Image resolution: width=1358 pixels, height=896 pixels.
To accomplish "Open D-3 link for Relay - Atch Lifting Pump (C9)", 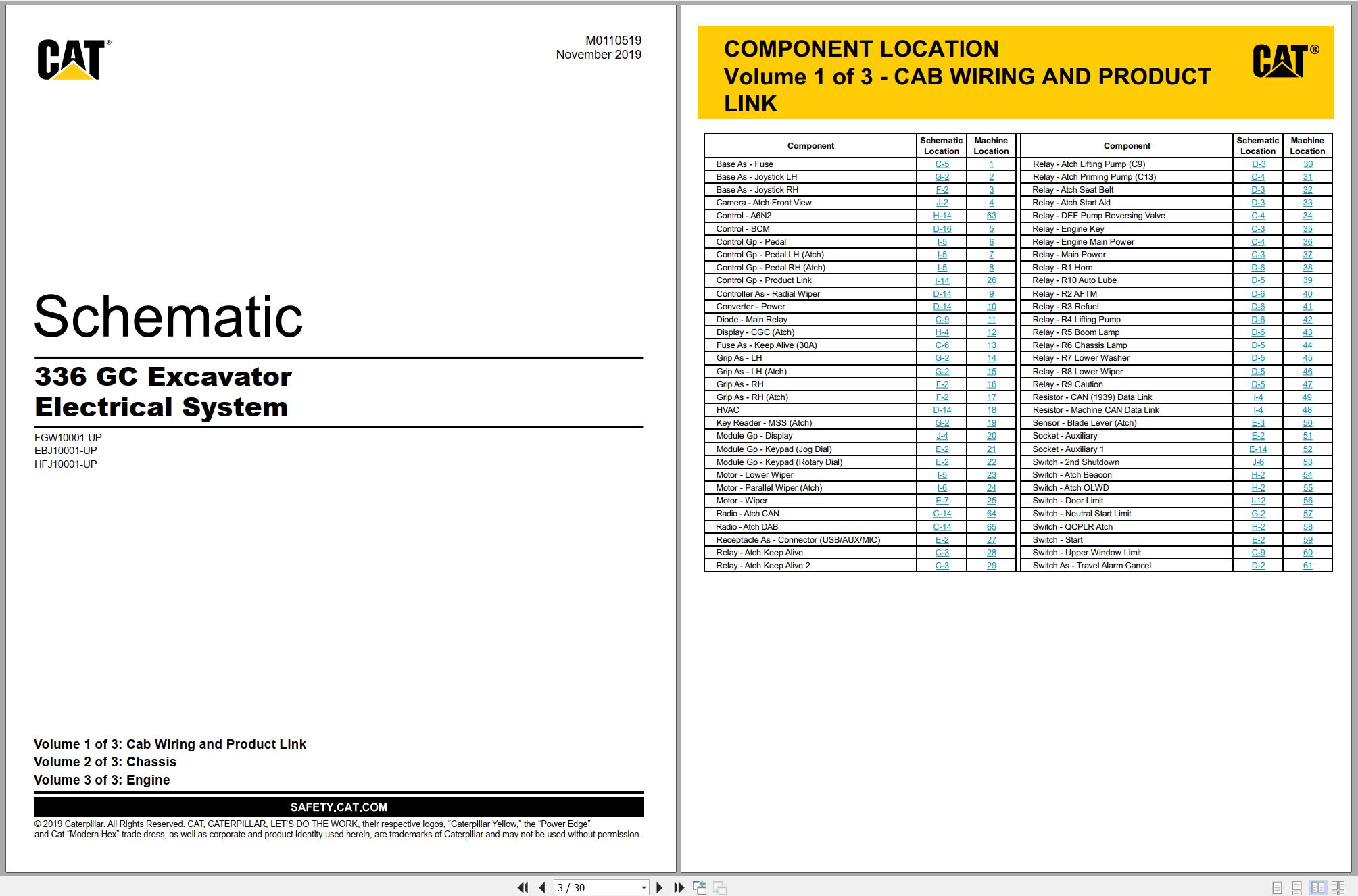I will pyautogui.click(x=1258, y=164).
